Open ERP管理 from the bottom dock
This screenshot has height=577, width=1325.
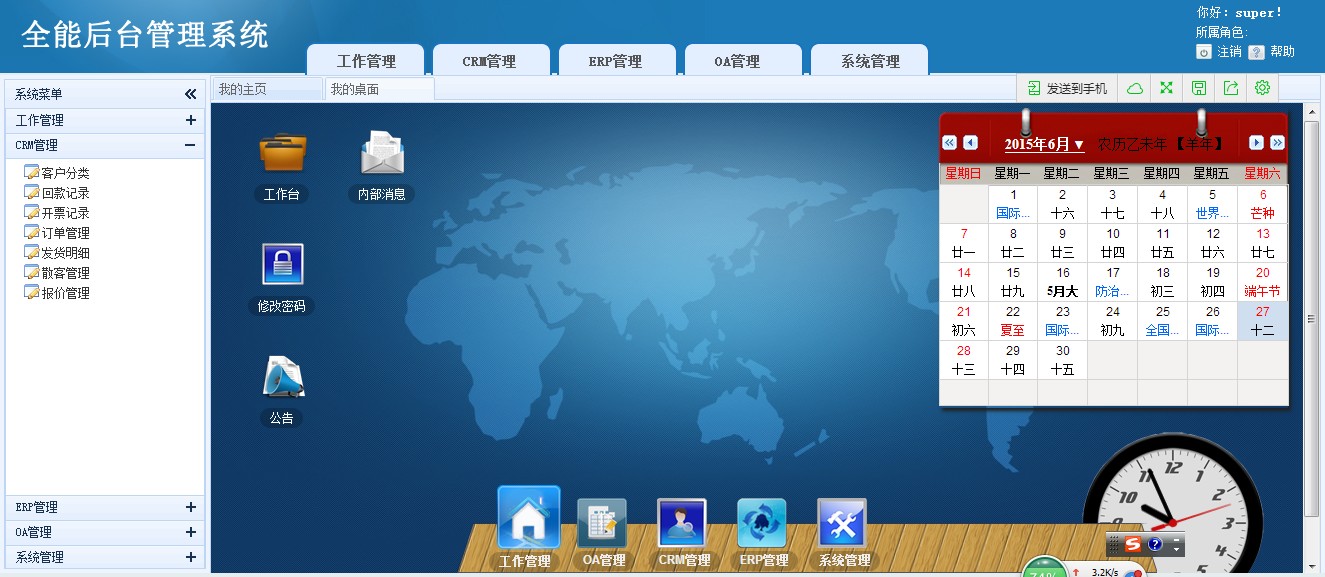762,524
